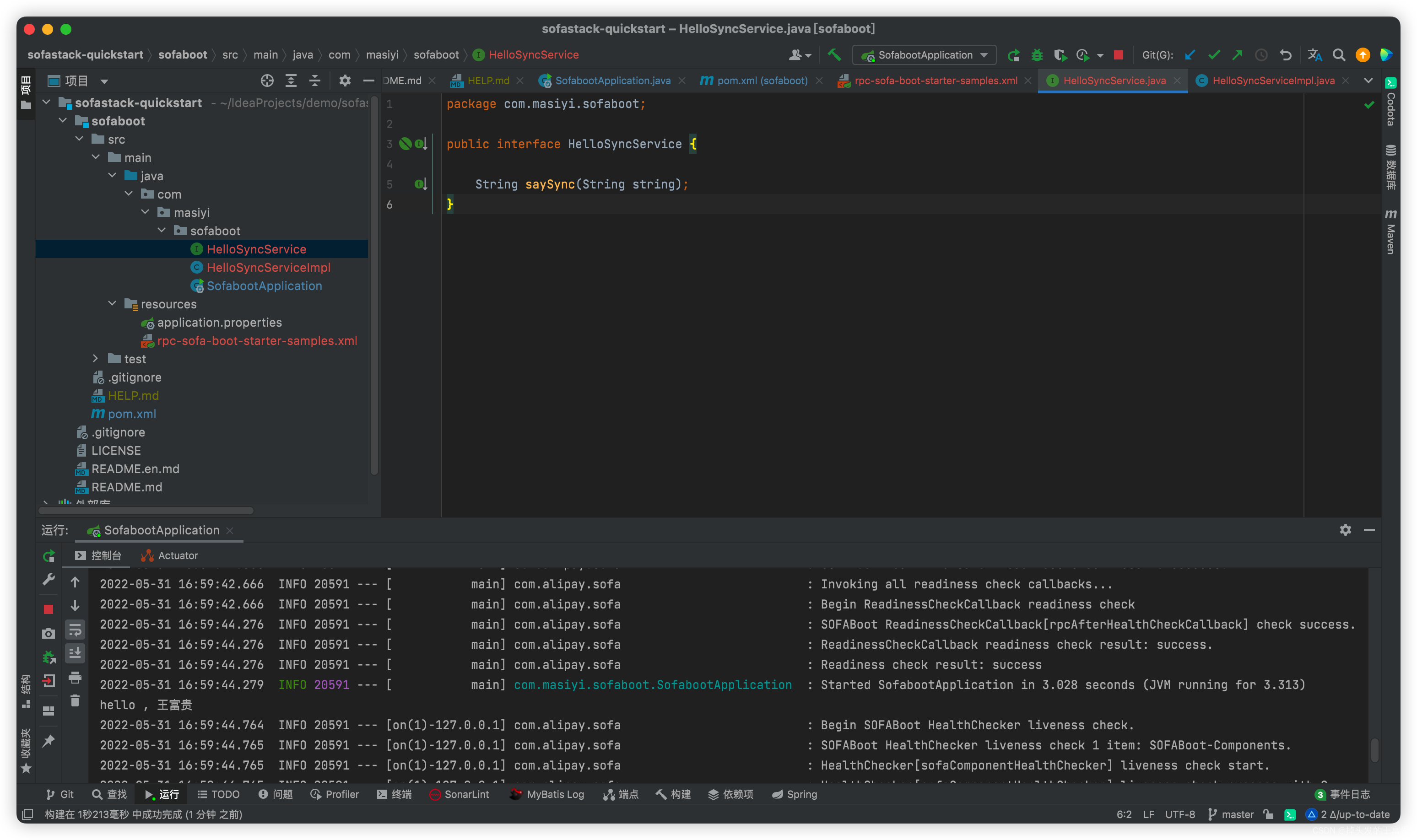The height and width of the screenshot is (840, 1417).
Task: Open Search Everywhere magnifier
Action: (1339, 55)
